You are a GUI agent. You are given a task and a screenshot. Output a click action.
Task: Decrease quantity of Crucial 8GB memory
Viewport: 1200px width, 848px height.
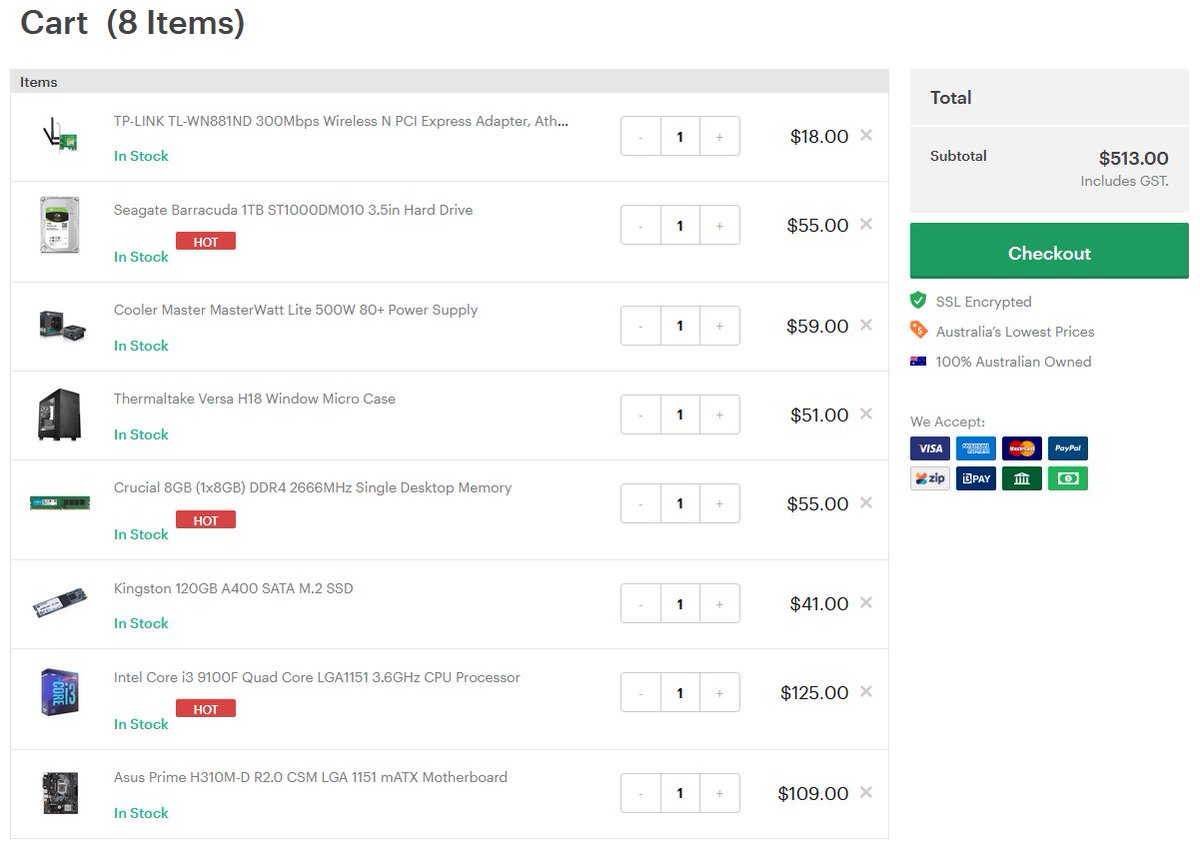tap(641, 504)
